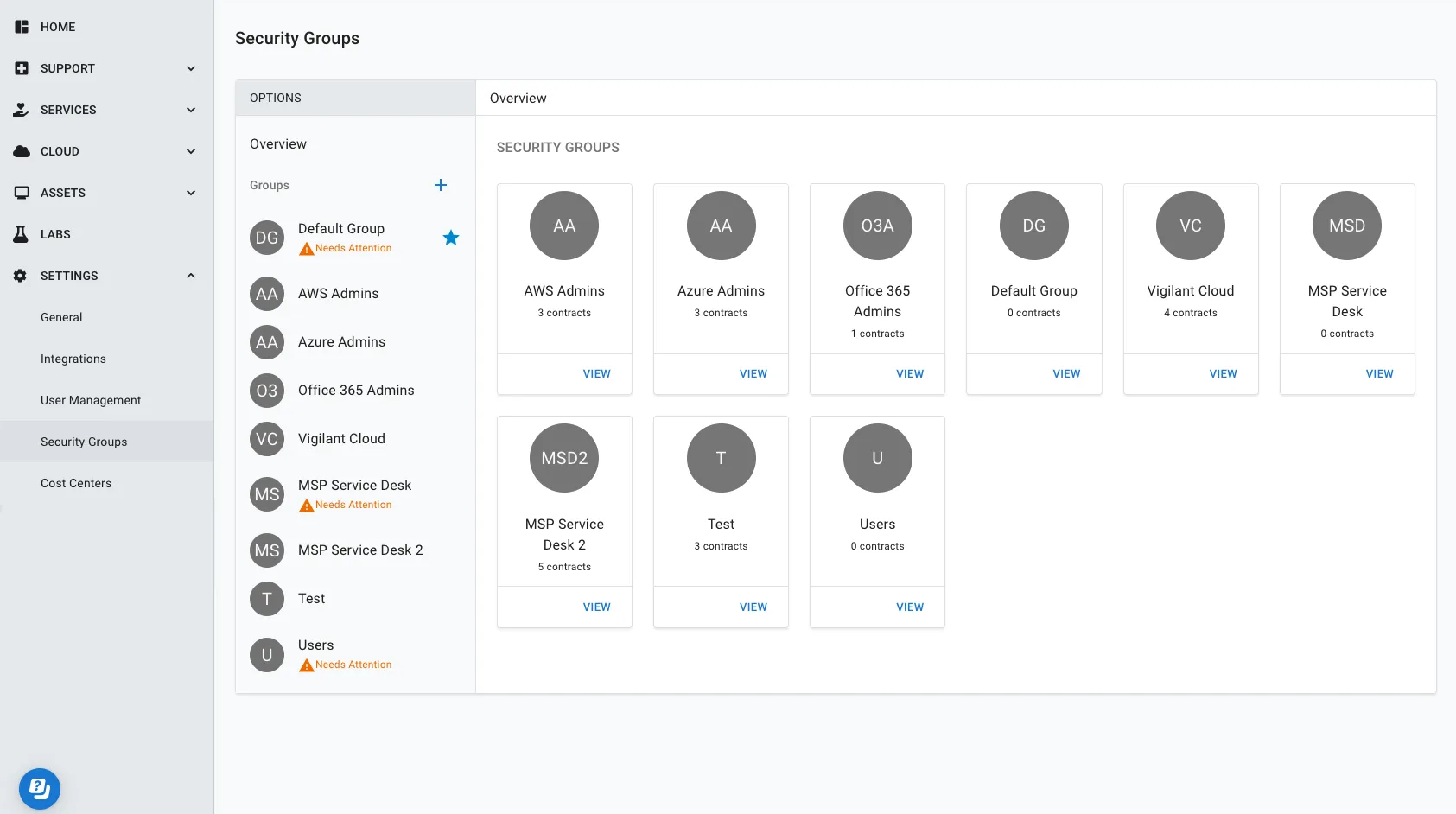This screenshot has width=1456, height=814.
Task: View the Azure Admins group card
Action: [x=753, y=374]
